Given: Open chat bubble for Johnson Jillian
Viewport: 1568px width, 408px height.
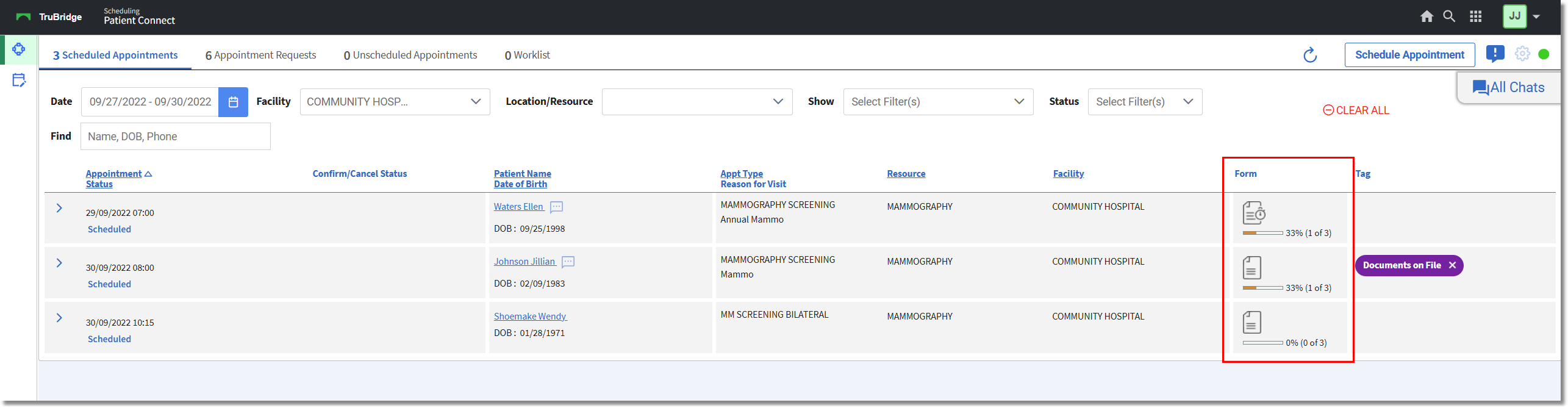Looking at the screenshot, I should click(x=568, y=262).
